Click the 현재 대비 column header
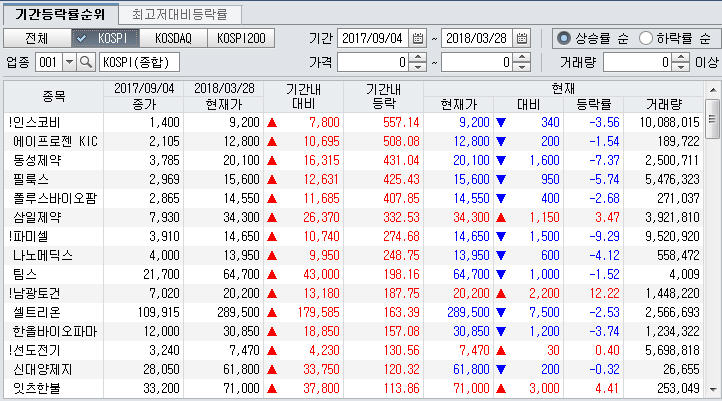Viewport: 722px width, 401px height. point(529,105)
